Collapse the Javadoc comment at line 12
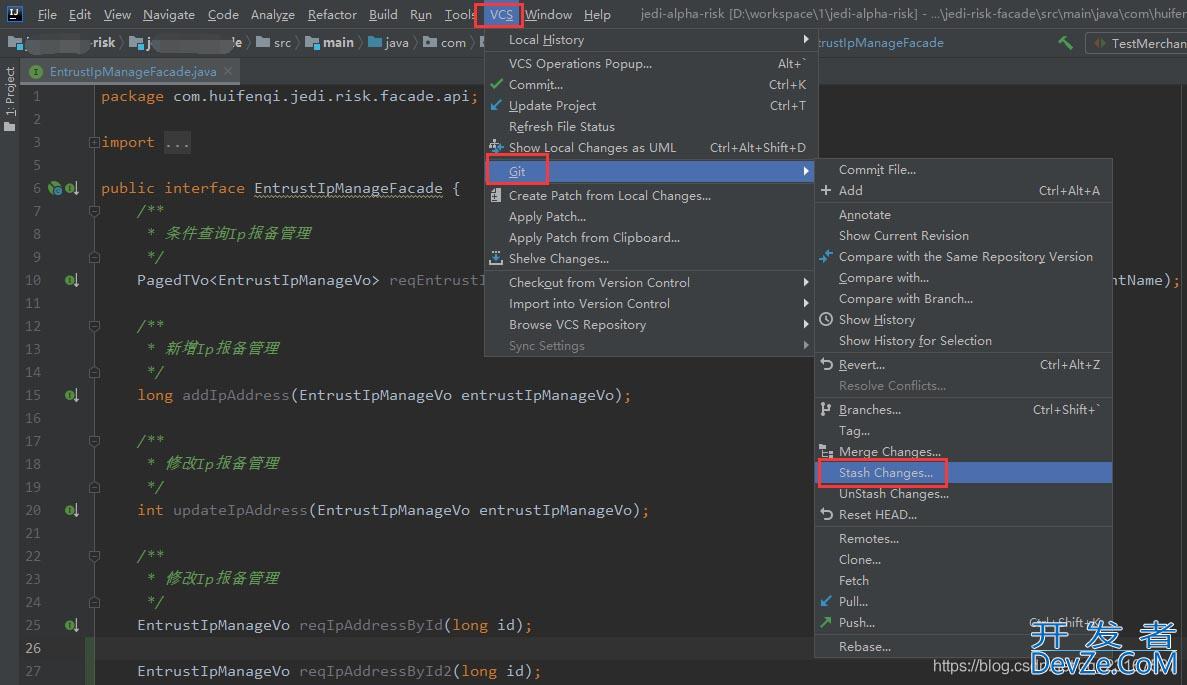 tap(95, 326)
